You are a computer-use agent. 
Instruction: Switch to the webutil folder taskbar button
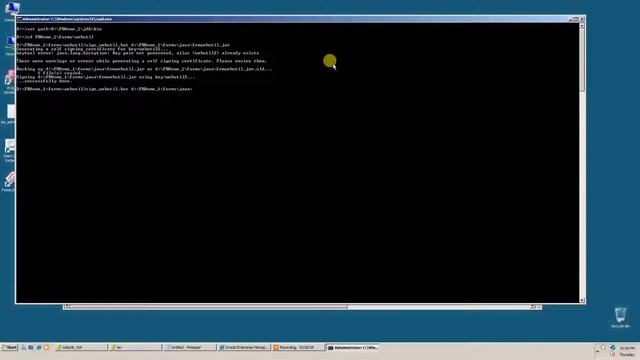(81, 347)
